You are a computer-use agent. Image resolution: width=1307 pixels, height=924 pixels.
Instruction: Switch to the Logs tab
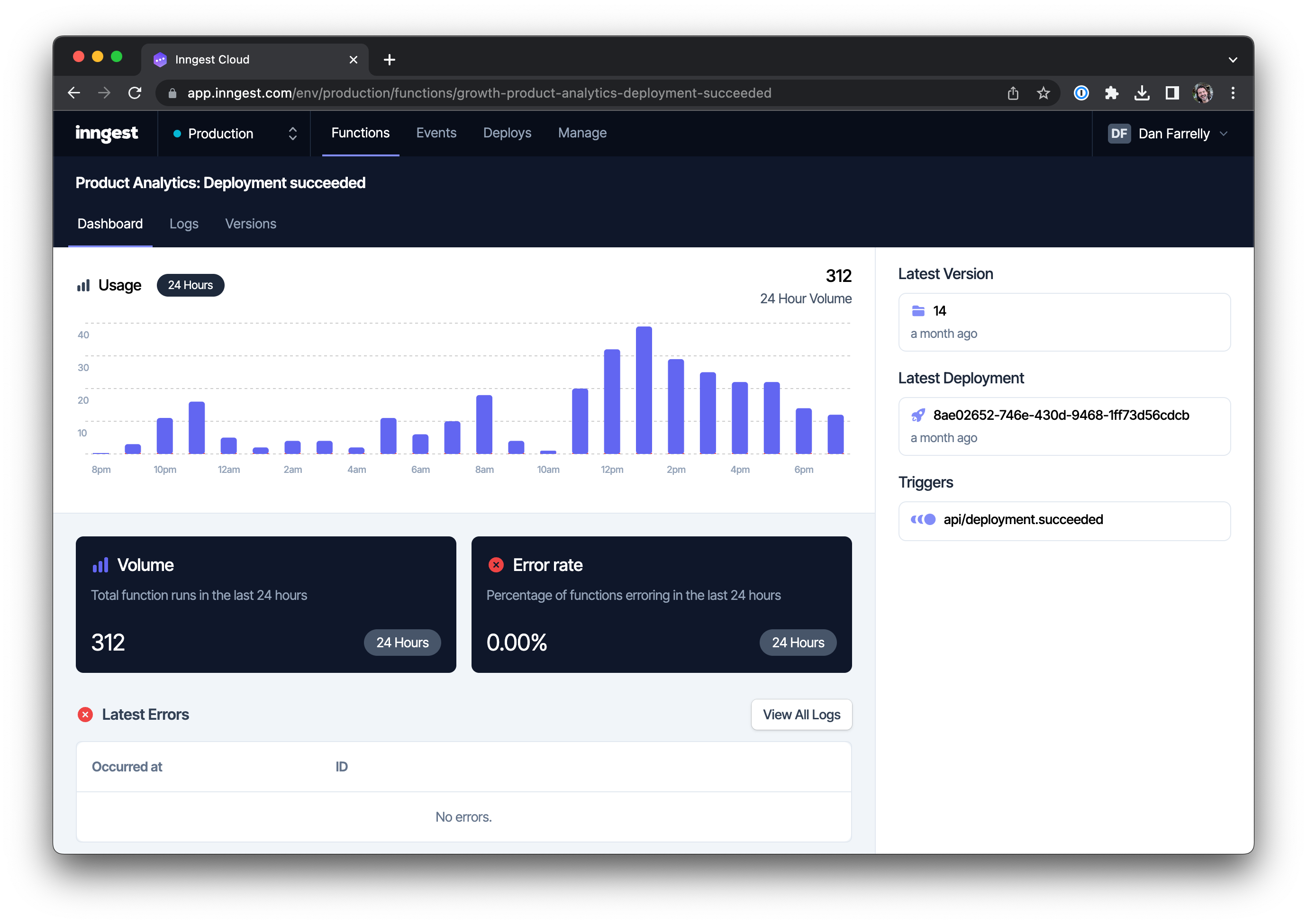click(183, 224)
